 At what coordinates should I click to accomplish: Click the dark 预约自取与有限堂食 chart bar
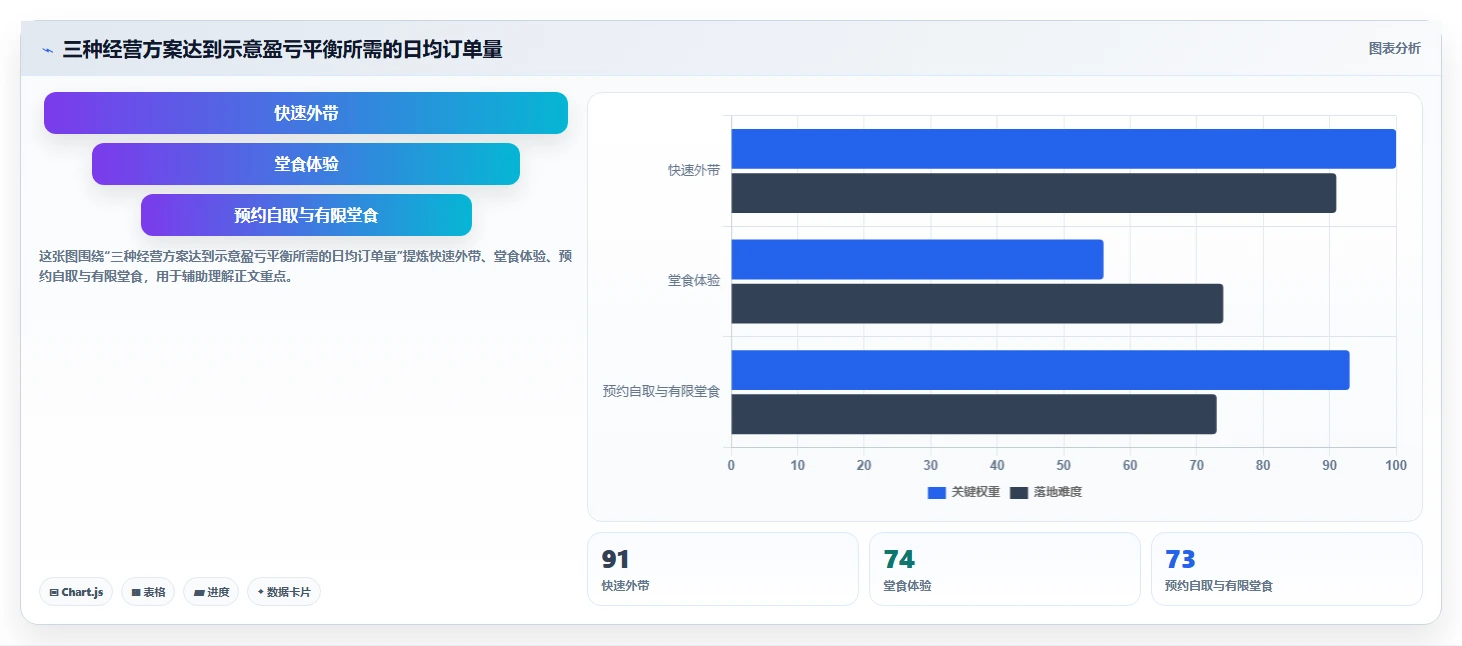pos(973,414)
